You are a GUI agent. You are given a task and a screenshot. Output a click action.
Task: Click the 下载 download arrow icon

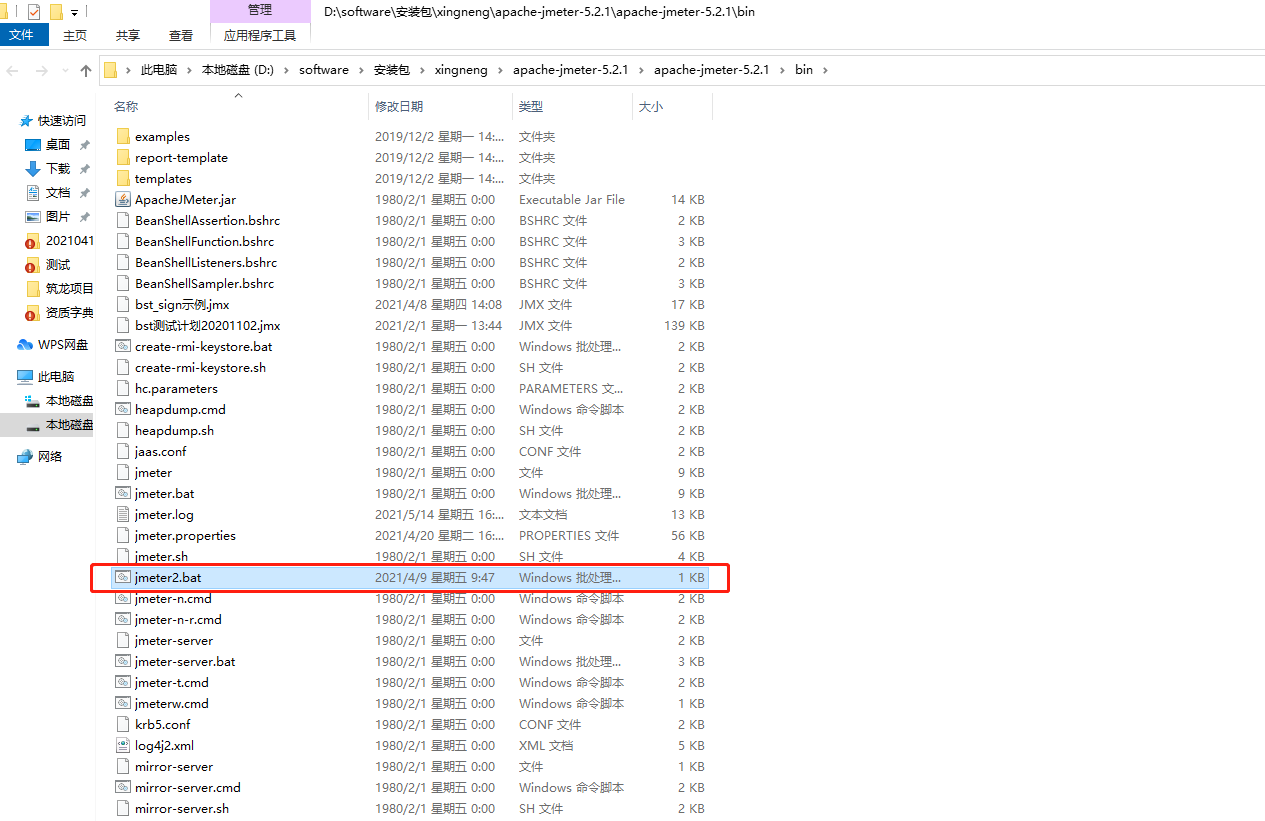point(33,168)
